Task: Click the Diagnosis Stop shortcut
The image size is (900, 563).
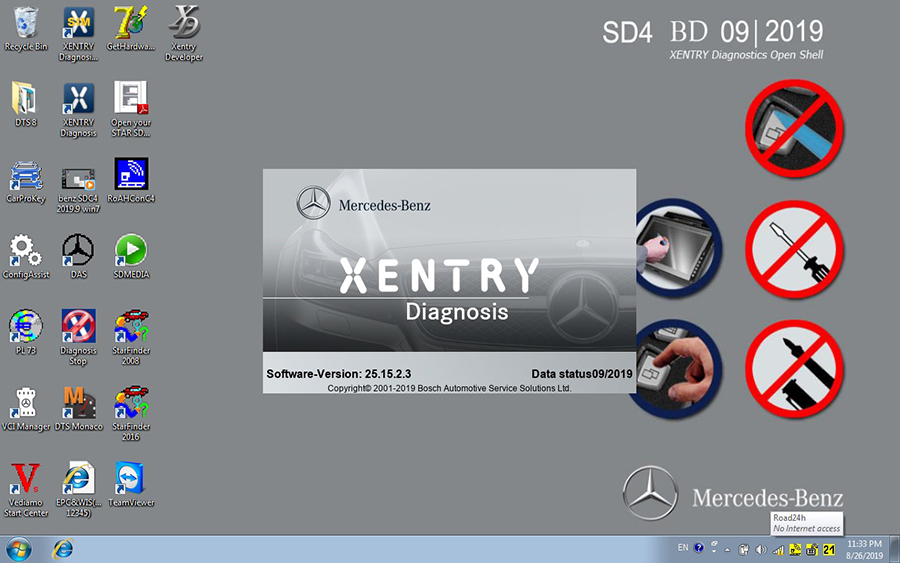Action: 78,326
